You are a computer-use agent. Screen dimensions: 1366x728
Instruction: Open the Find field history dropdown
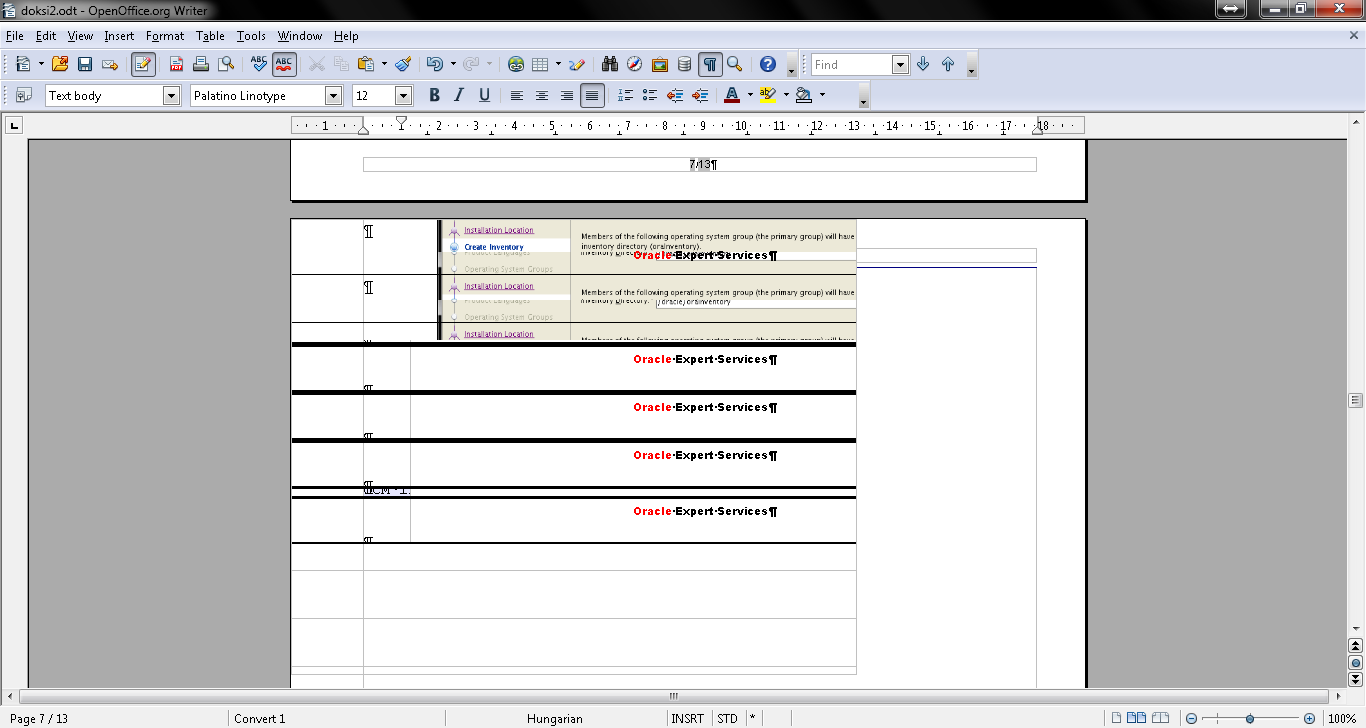[900, 64]
